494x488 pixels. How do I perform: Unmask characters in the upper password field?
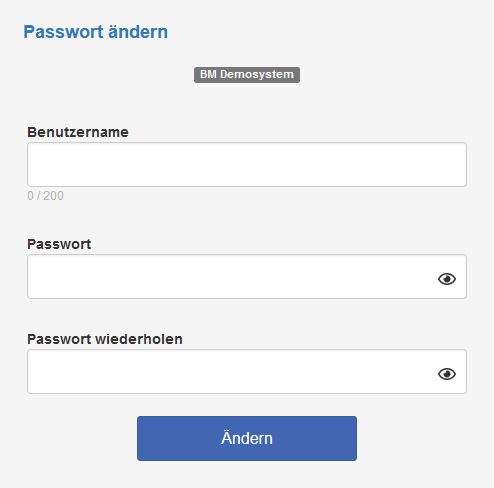click(x=447, y=279)
